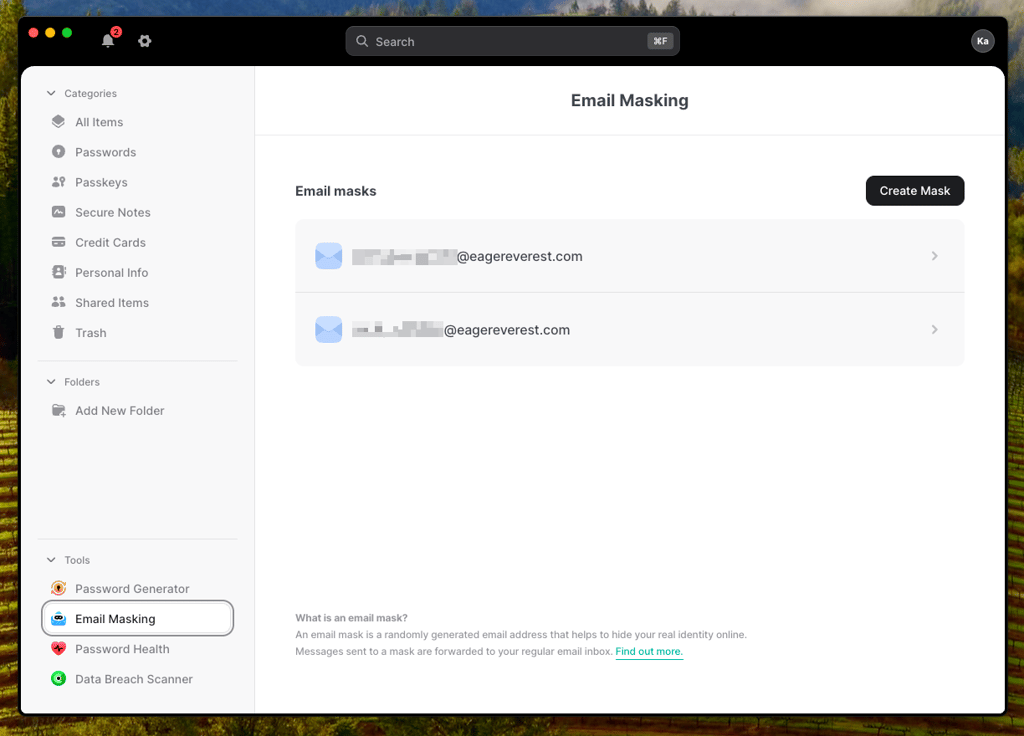
Task: Click the Email Masking page title
Action: 630,101
